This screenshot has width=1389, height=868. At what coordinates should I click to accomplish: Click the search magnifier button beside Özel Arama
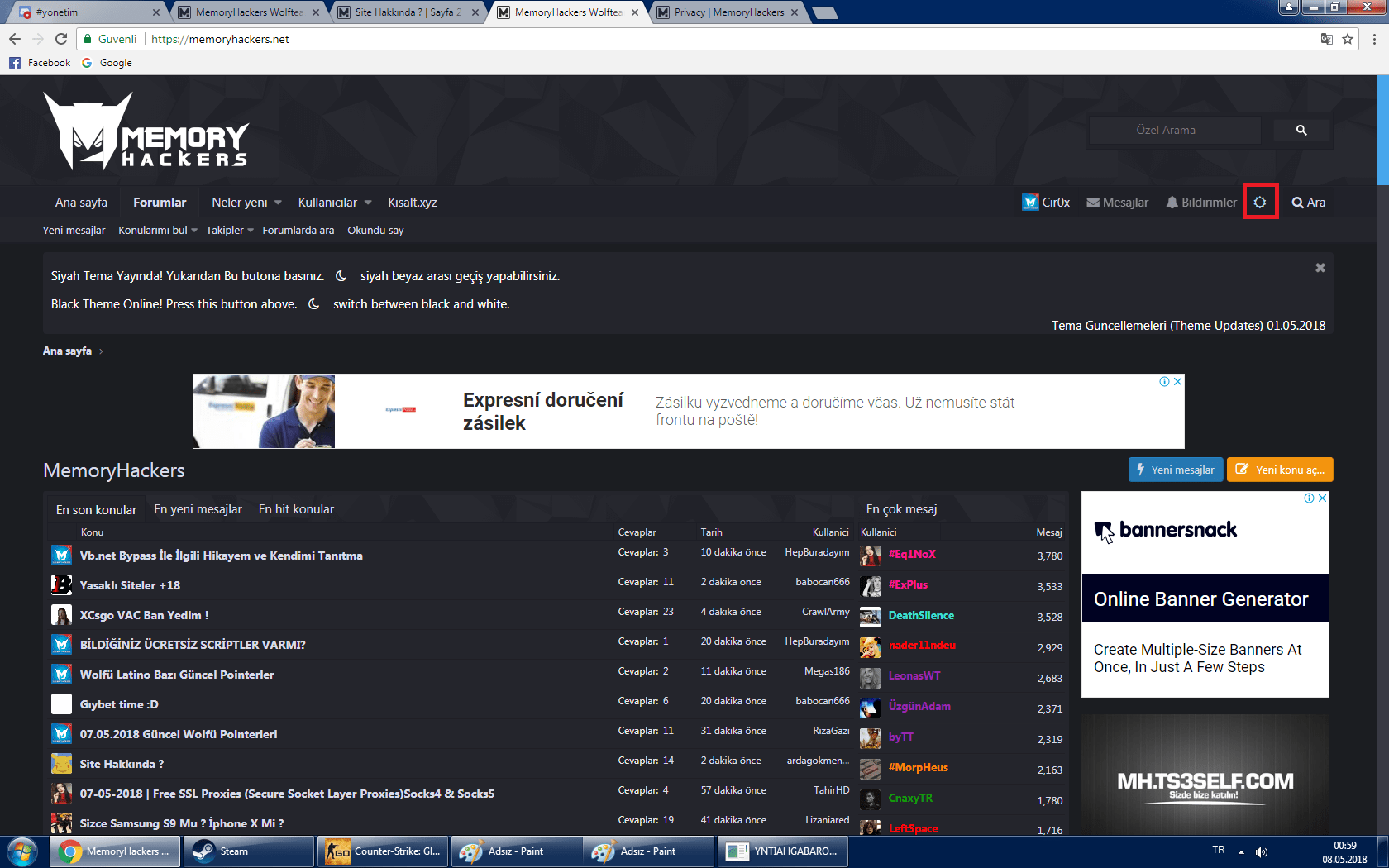point(1301,130)
